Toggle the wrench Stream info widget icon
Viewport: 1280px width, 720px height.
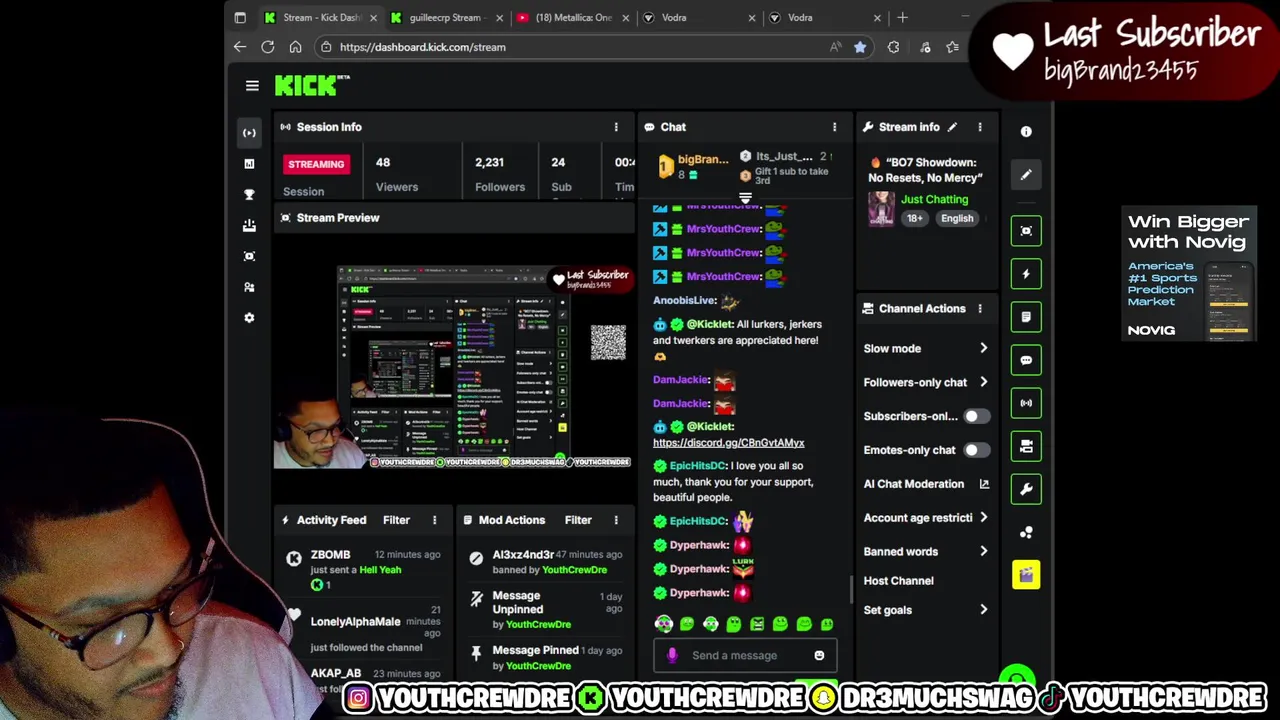click(x=1026, y=489)
